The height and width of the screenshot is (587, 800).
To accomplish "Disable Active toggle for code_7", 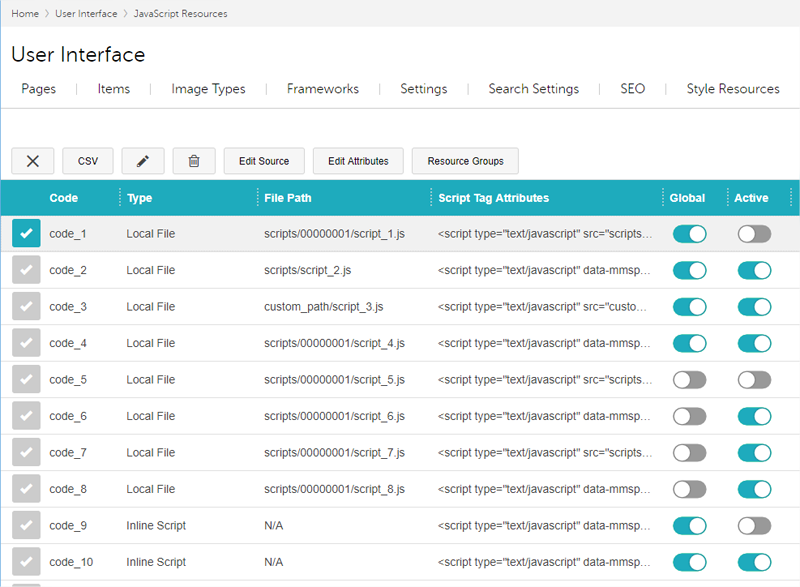I will pyautogui.click(x=754, y=453).
